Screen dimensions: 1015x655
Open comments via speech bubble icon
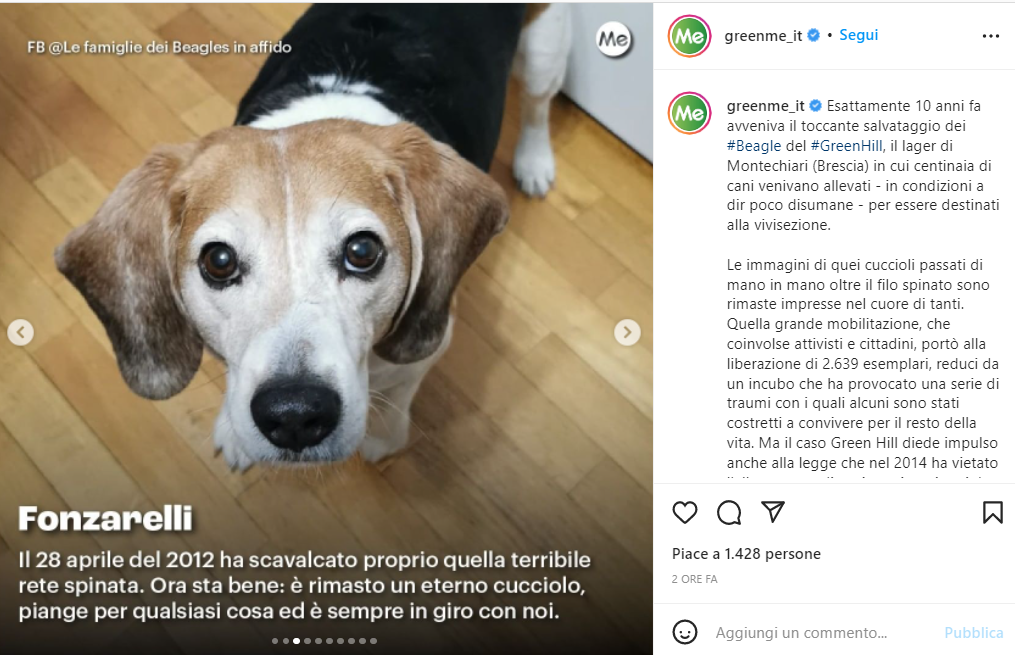[x=729, y=513]
